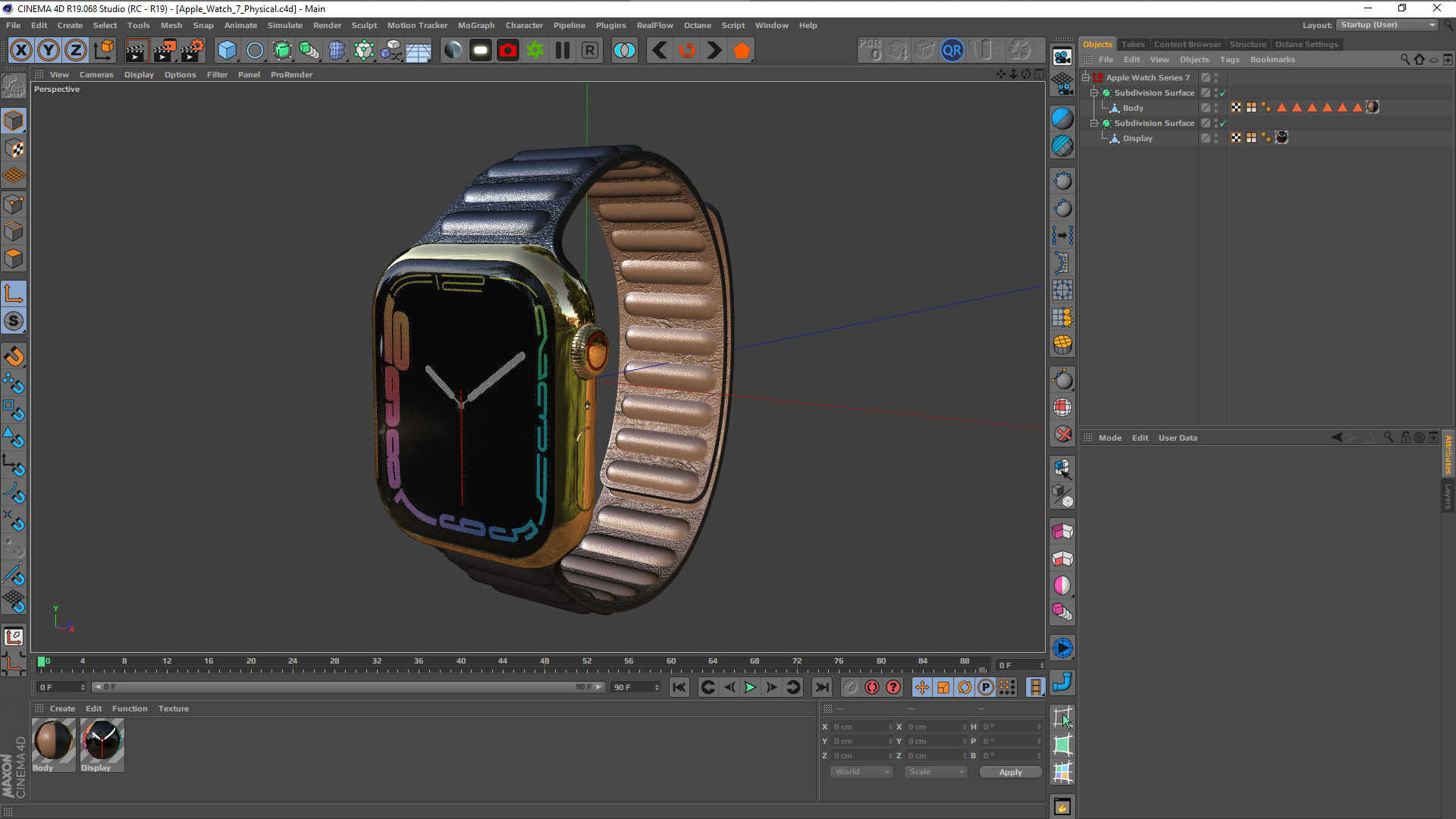Select the Cube primitive tool
Viewport: 1456px width, 819px height.
227,51
